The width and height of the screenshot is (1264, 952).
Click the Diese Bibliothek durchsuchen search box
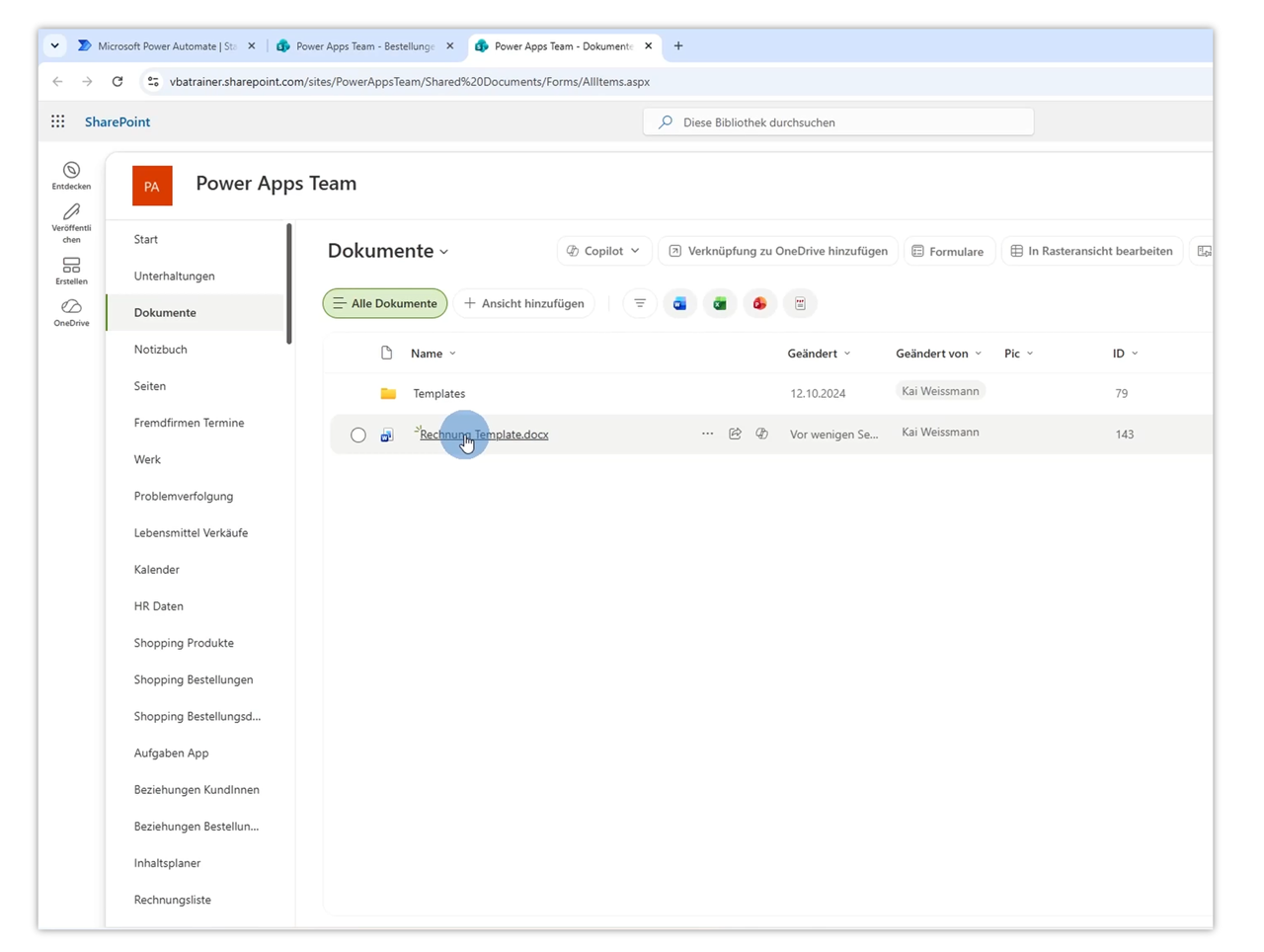point(838,122)
